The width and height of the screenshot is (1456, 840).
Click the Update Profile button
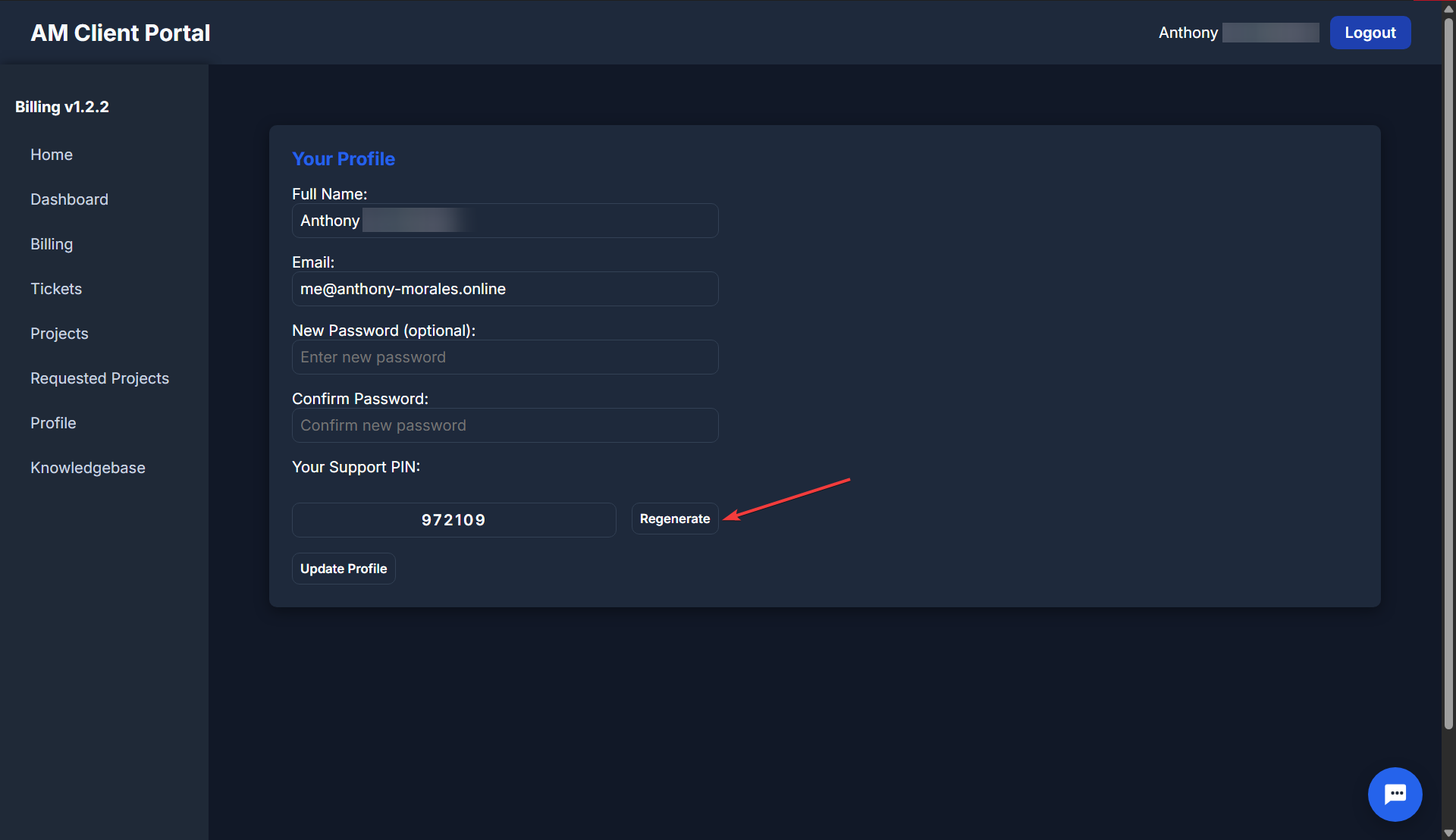343,568
